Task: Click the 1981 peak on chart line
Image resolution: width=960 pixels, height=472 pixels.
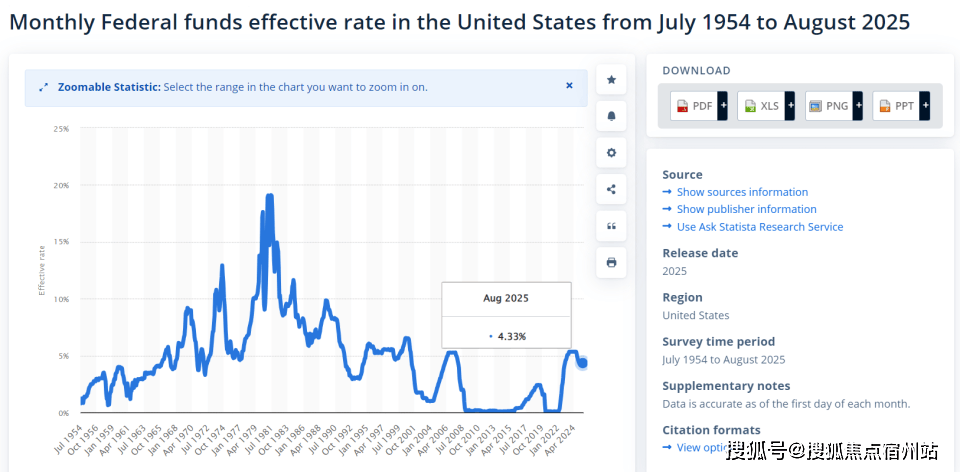Action: (x=269, y=196)
